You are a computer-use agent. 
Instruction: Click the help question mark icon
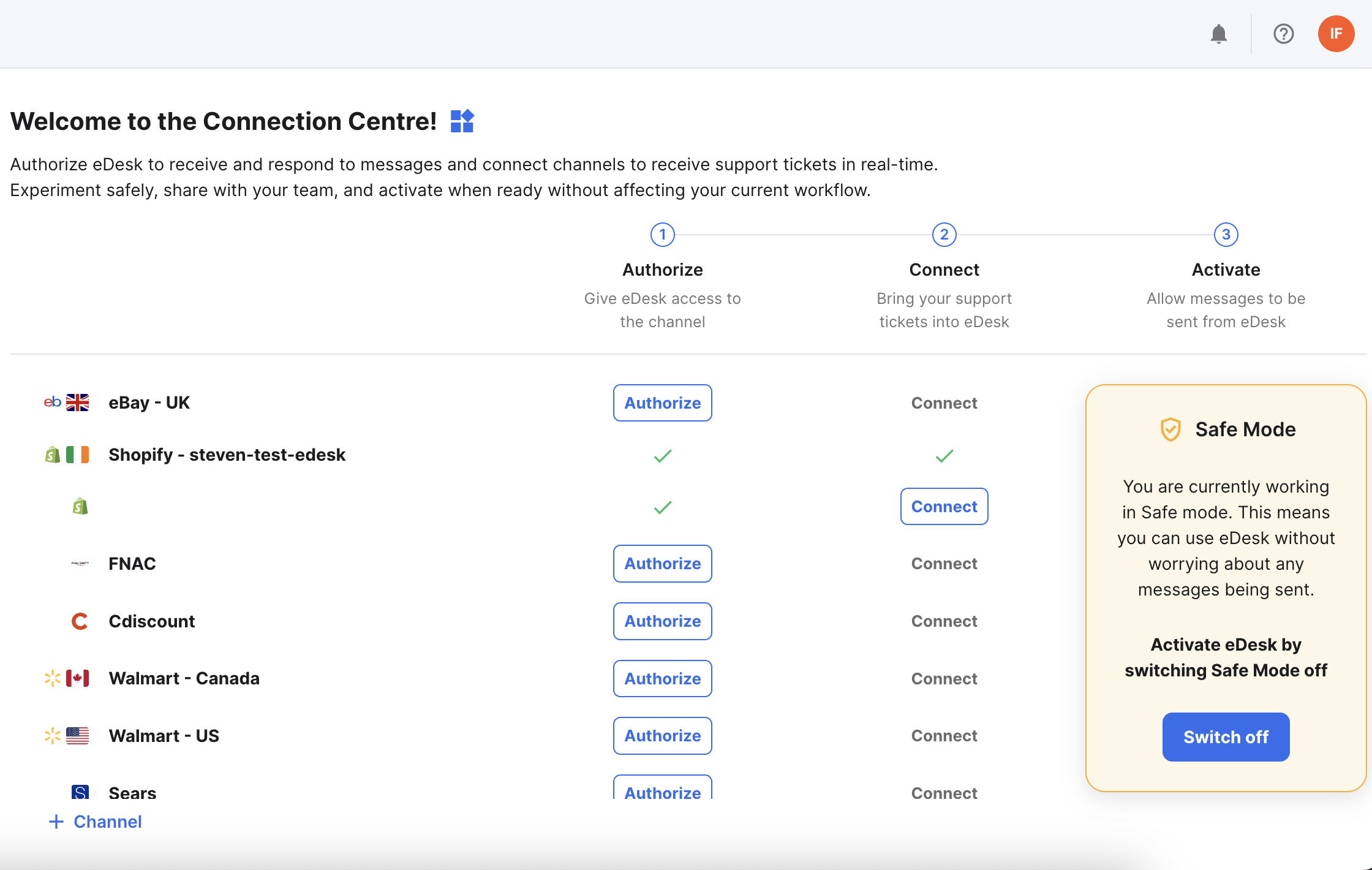(x=1282, y=33)
